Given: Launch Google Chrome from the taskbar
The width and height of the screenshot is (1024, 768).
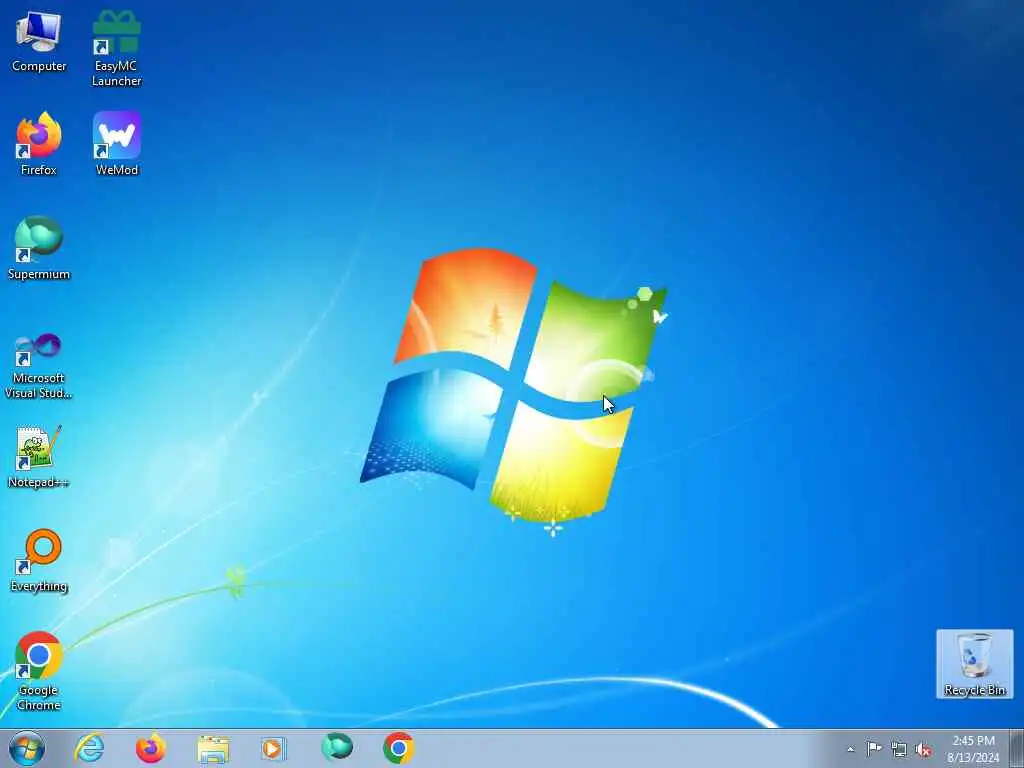Looking at the screenshot, I should pos(398,748).
